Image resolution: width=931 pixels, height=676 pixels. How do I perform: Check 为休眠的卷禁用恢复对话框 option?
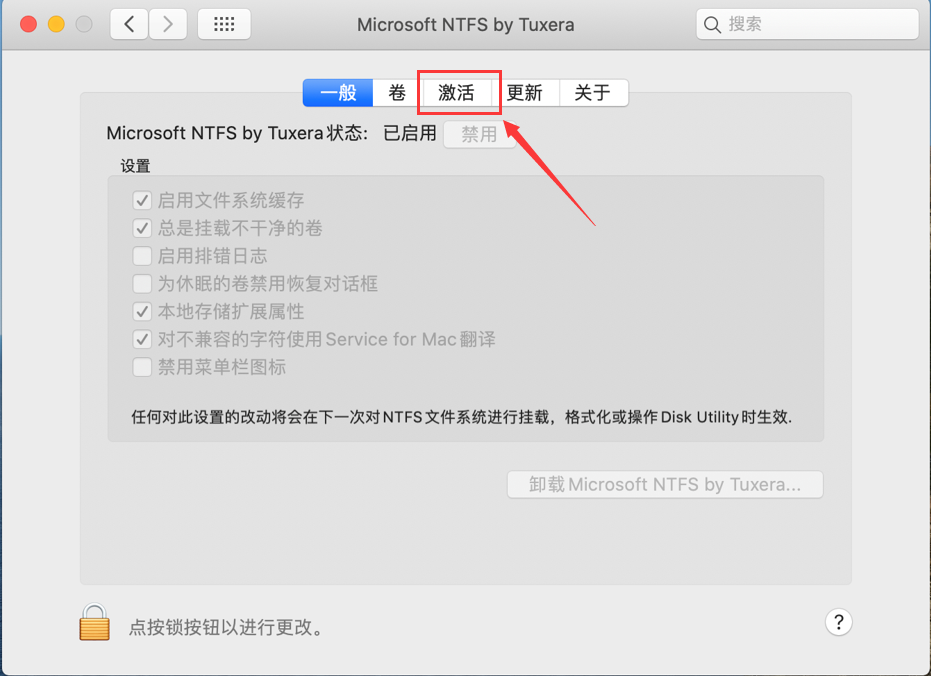click(x=142, y=284)
